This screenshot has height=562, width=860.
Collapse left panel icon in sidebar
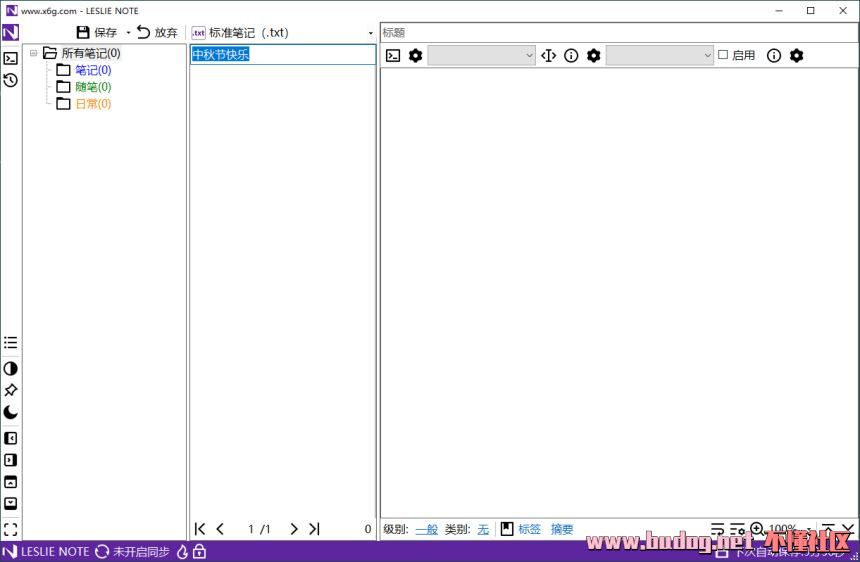click(x=10, y=438)
